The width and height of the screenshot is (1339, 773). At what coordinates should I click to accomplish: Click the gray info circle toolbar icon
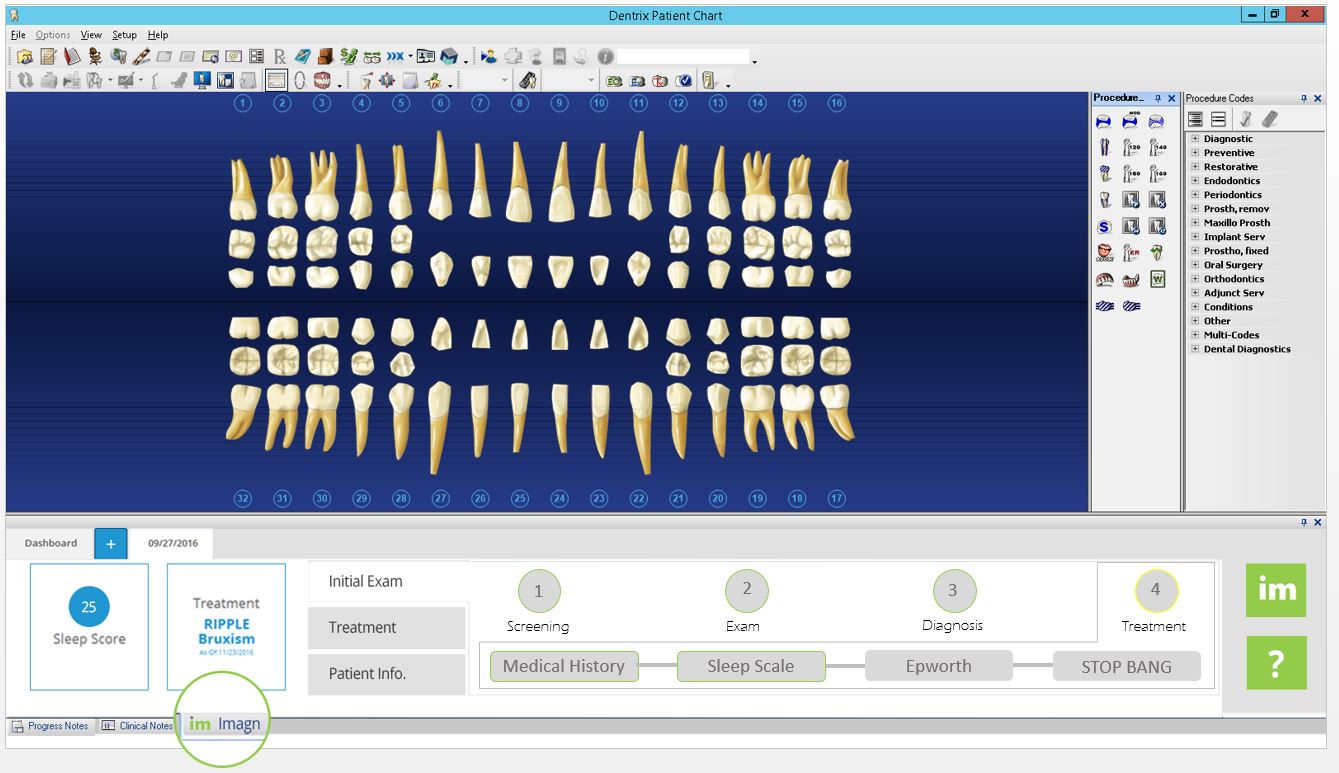point(605,56)
